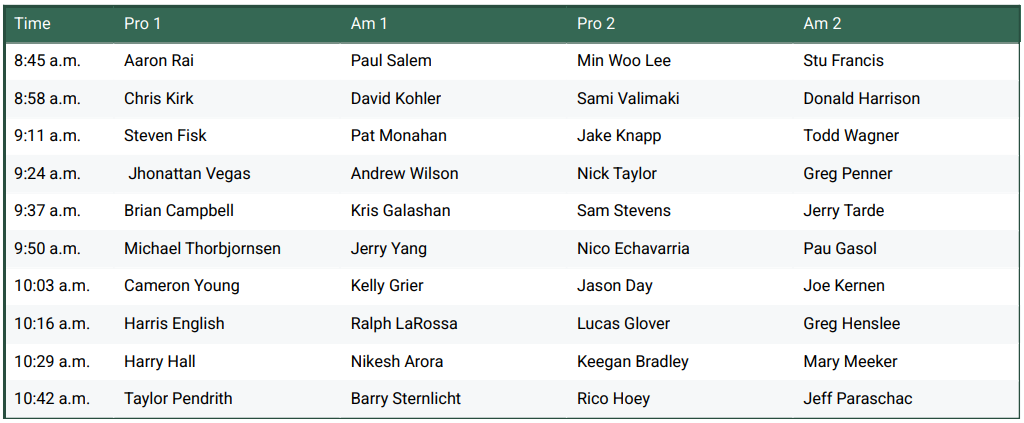Click the 10:16 a.m. time cell
The height and width of the screenshot is (423, 1024).
click(x=51, y=323)
